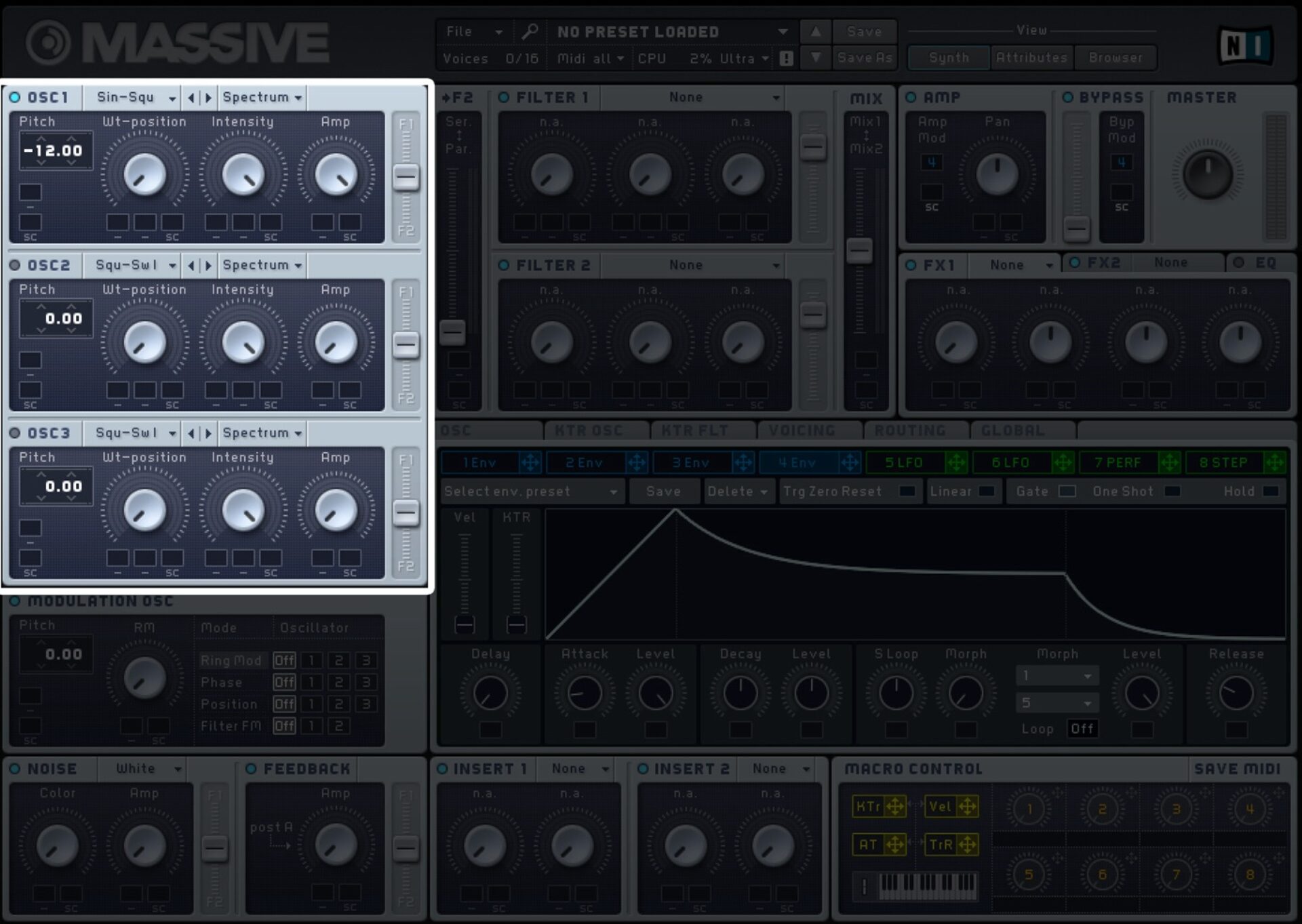Toggle OSC1 on or off
Viewport: 1302px width, 924px height.
[15, 97]
